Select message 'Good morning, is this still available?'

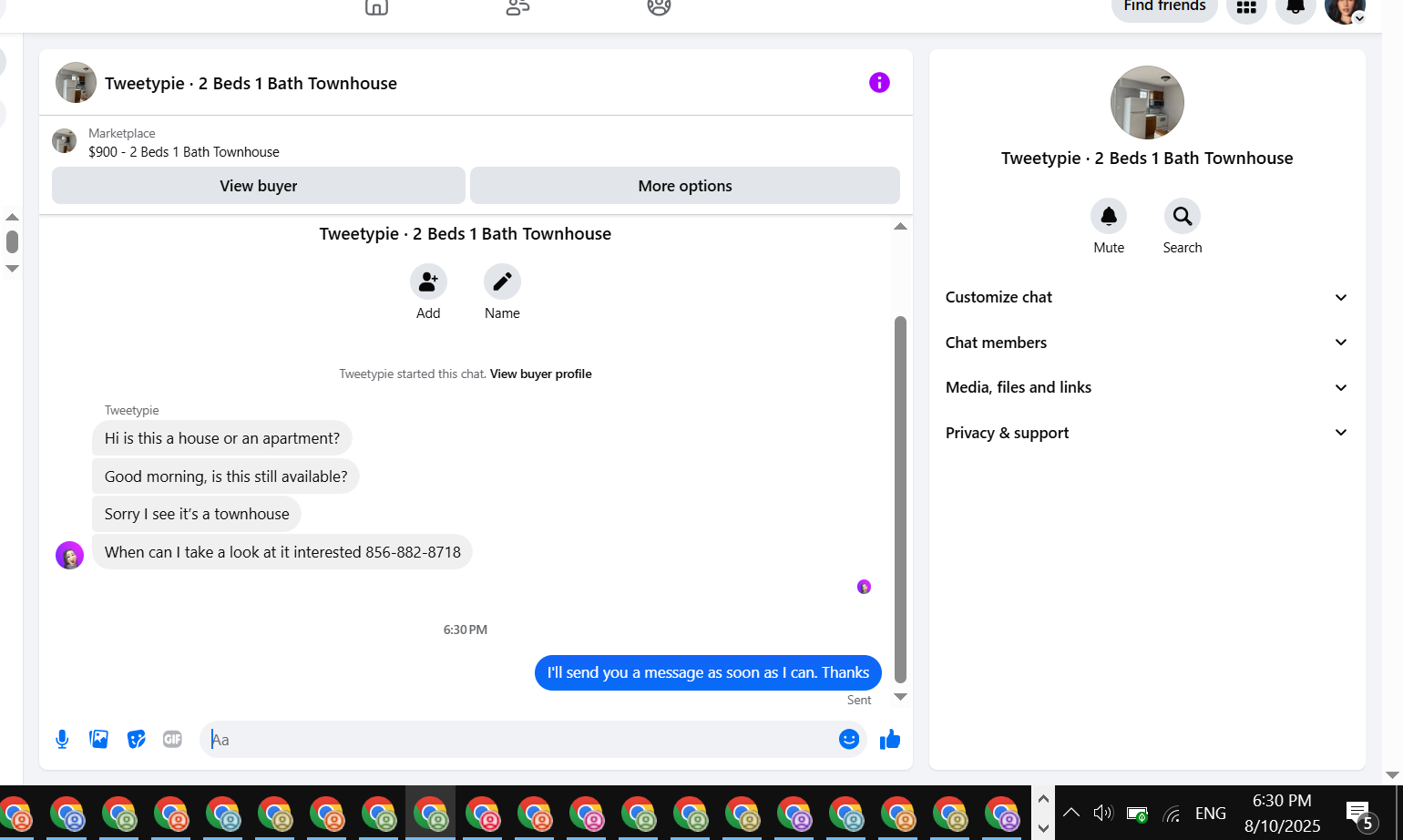[x=226, y=476]
